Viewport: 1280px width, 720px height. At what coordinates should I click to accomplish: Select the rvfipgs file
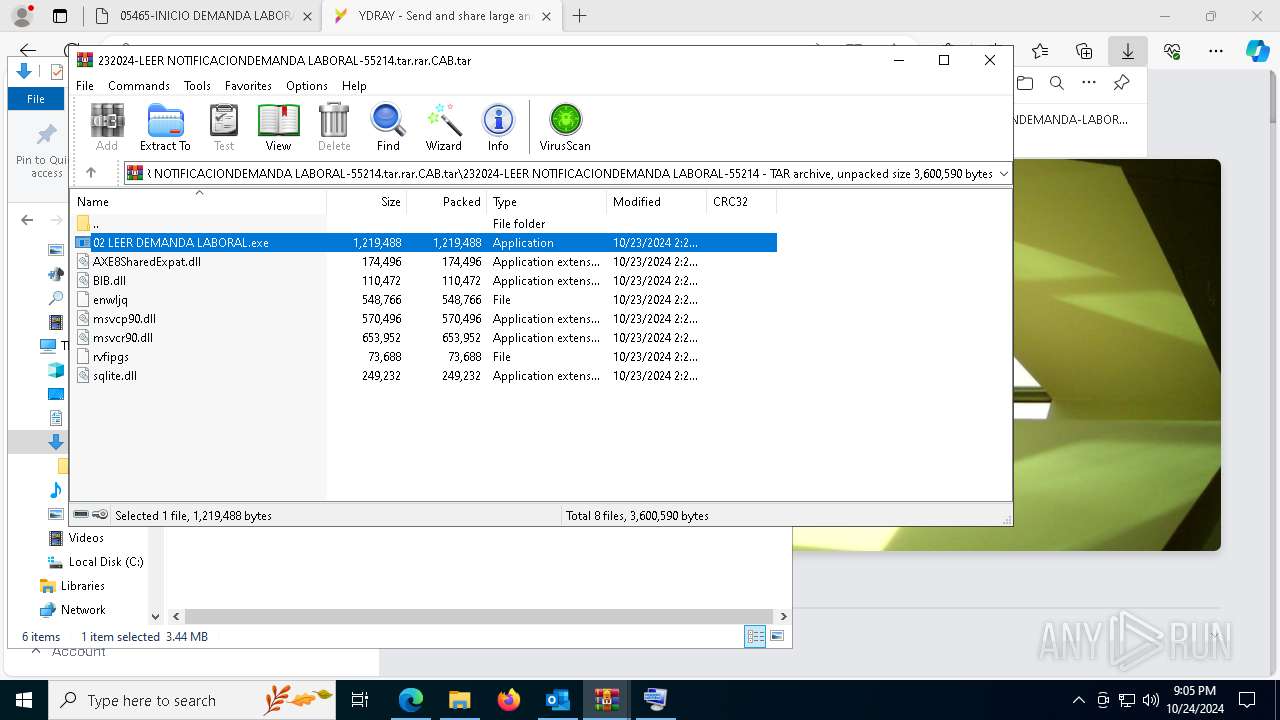coord(424,356)
